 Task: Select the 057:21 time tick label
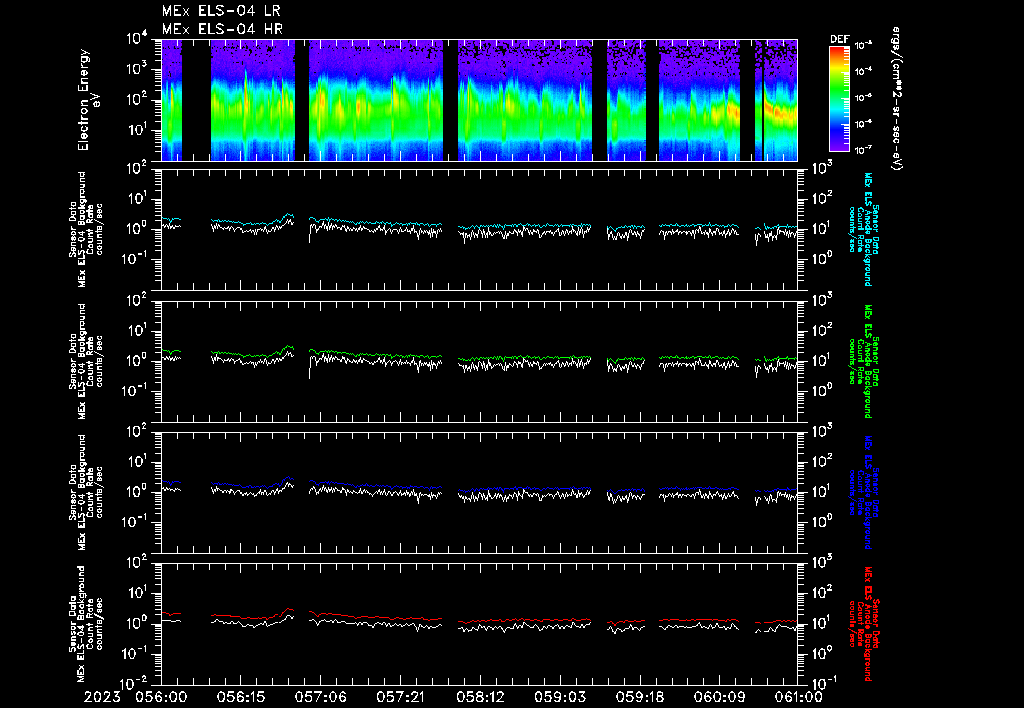(x=400, y=697)
